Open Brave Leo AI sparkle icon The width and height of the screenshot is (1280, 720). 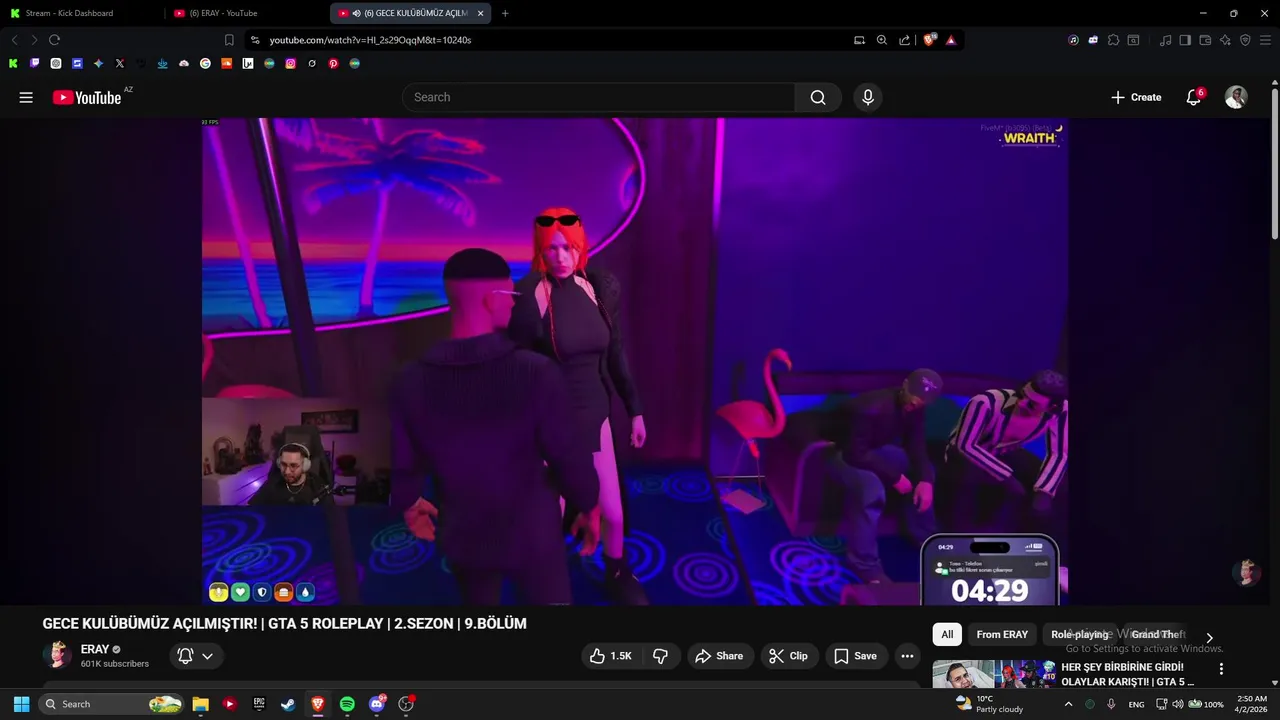pyautogui.click(x=1225, y=40)
